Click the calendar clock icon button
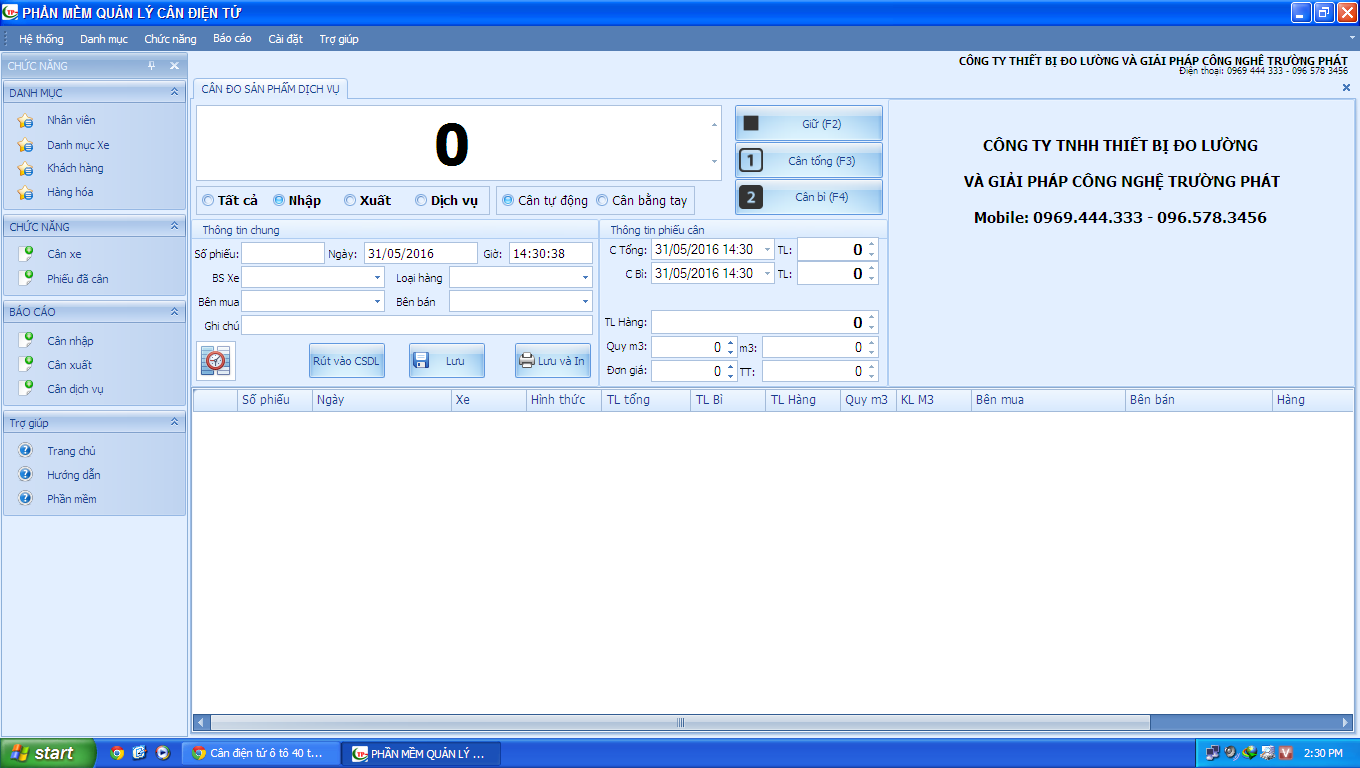The width and height of the screenshot is (1360, 768). coord(215,361)
